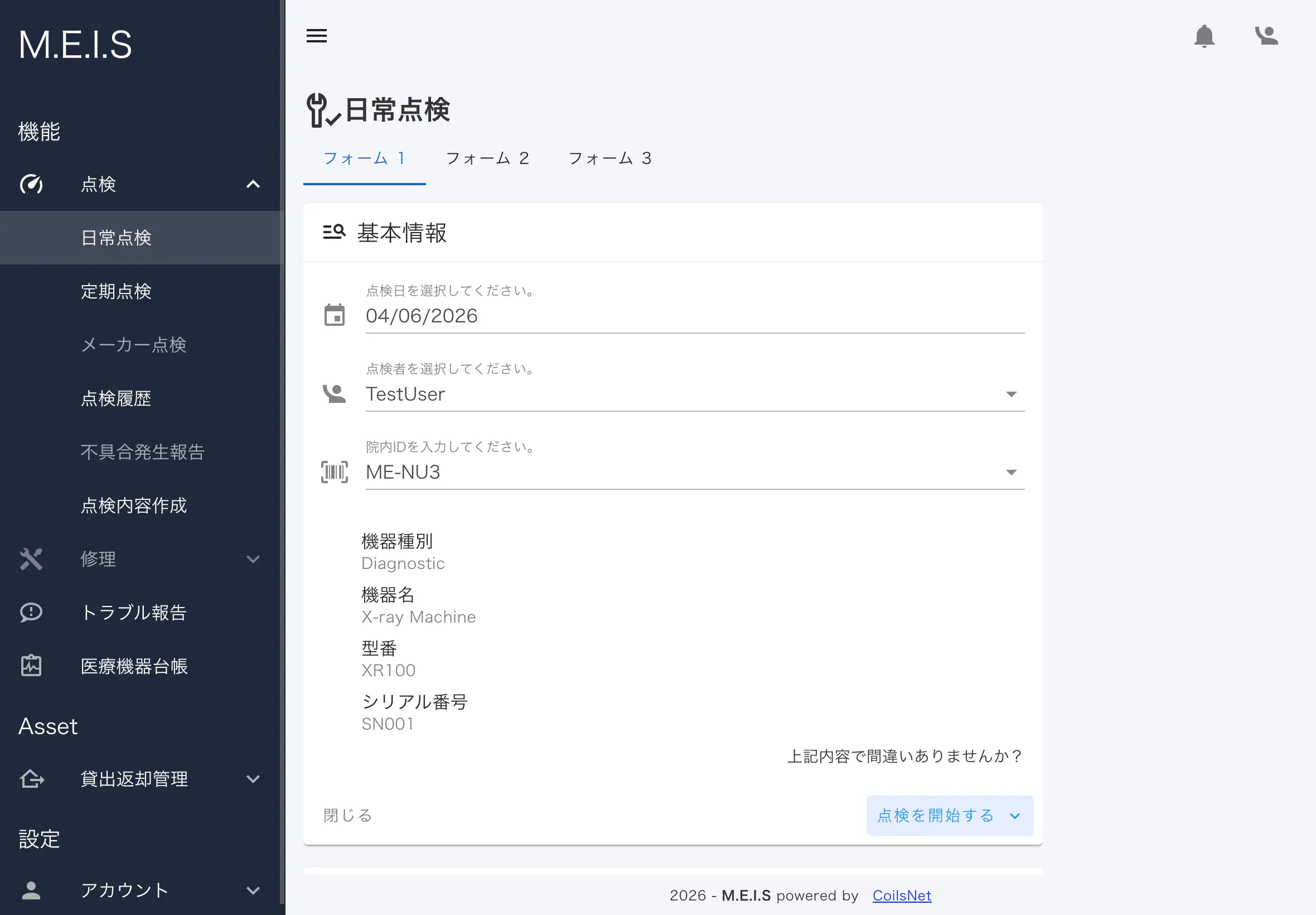Click the X-ray Machine device name text
The width and height of the screenshot is (1316, 915).
[419, 617]
